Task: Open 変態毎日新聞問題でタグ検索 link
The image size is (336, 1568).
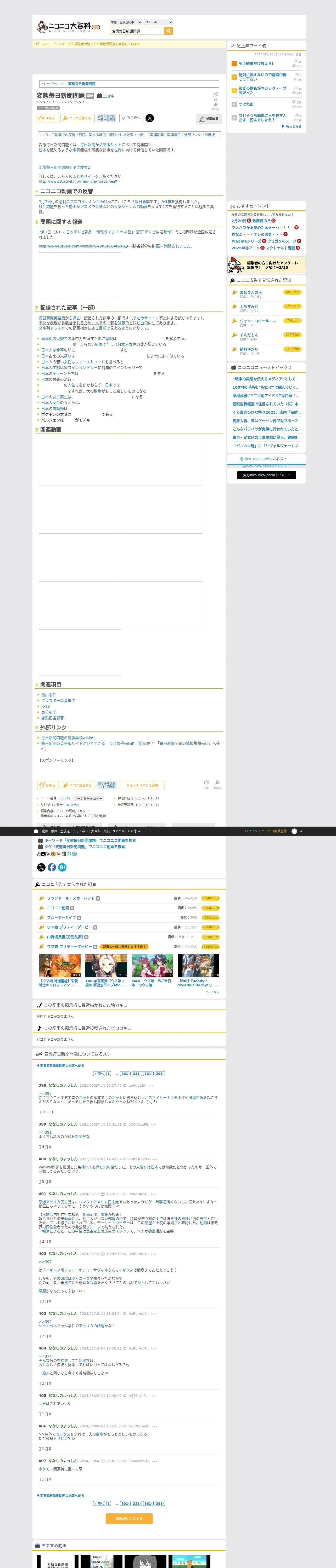Action: point(65,168)
